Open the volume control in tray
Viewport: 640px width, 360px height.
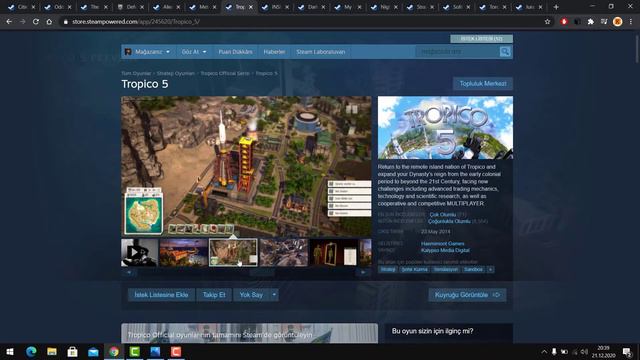pos(584,351)
